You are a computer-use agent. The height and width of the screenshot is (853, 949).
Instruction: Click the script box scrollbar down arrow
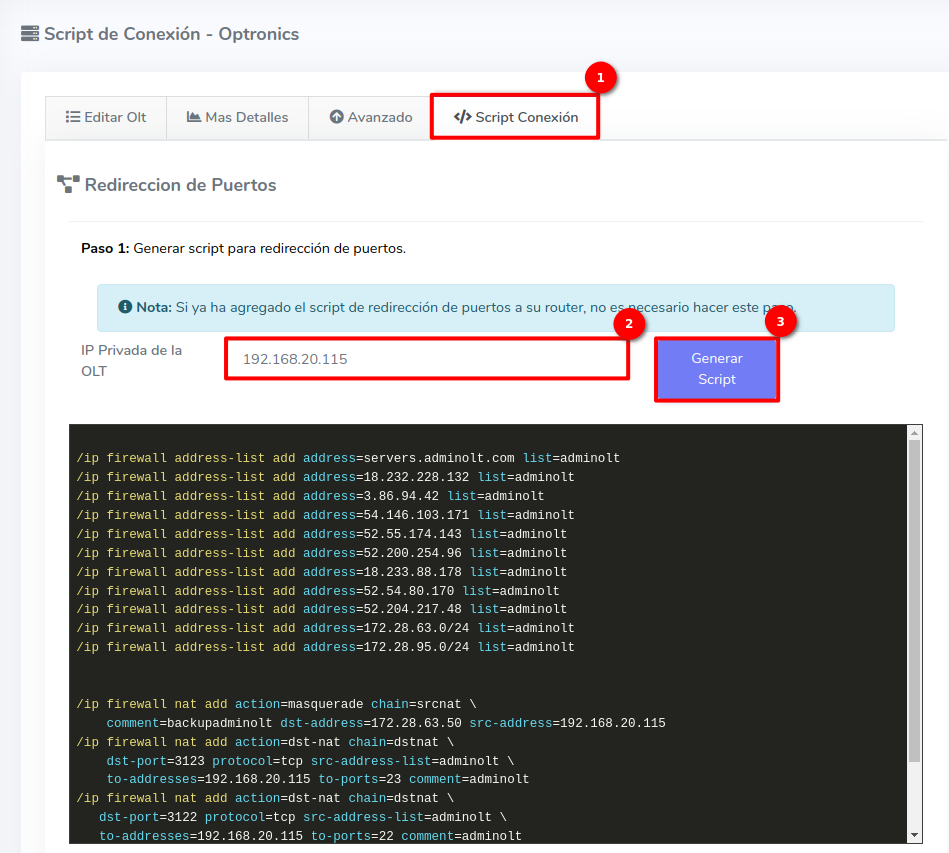click(x=914, y=835)
